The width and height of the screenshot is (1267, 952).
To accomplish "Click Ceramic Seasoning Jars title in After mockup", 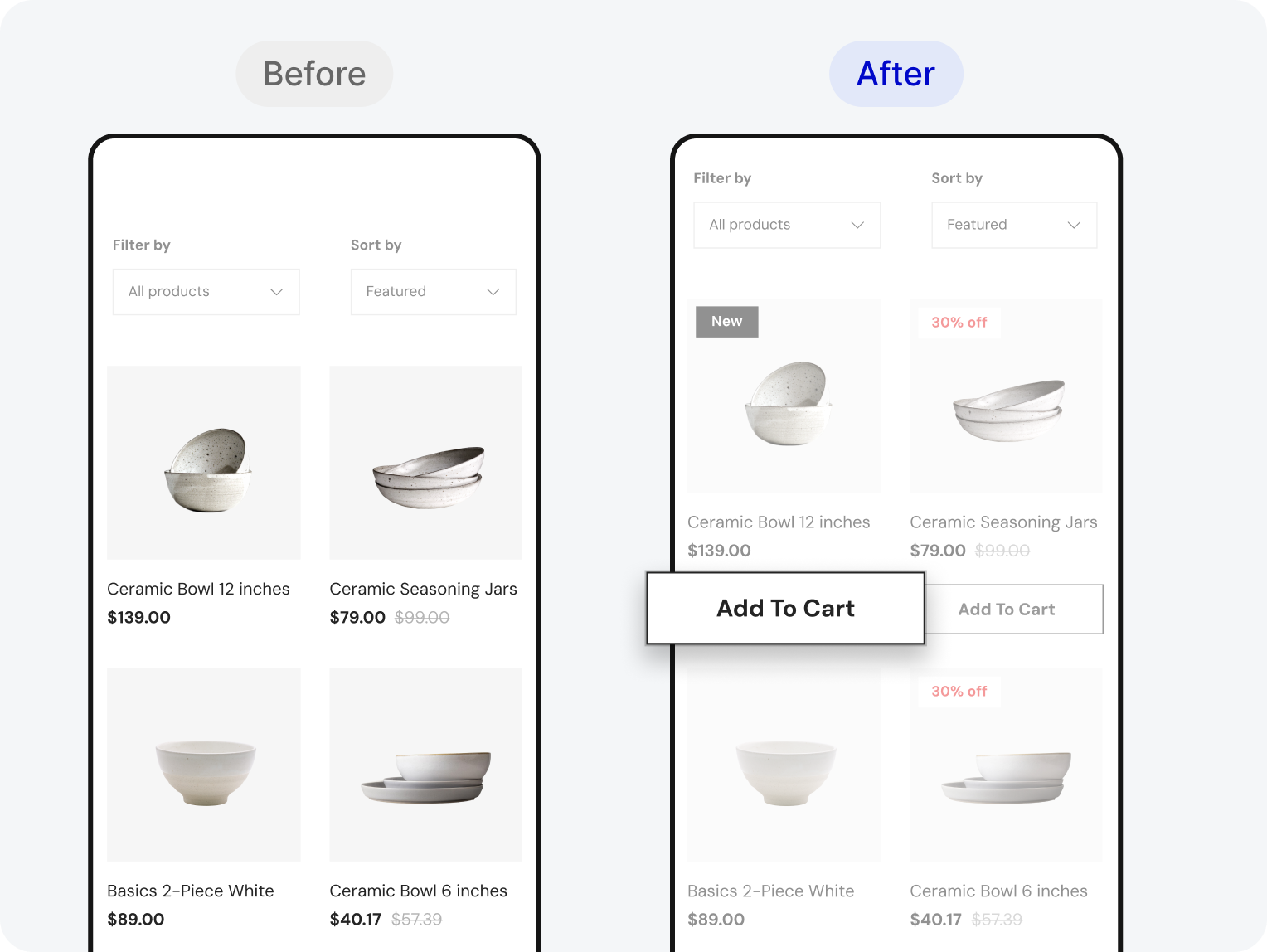I will pyautogui.click(x=1003, y=522).
